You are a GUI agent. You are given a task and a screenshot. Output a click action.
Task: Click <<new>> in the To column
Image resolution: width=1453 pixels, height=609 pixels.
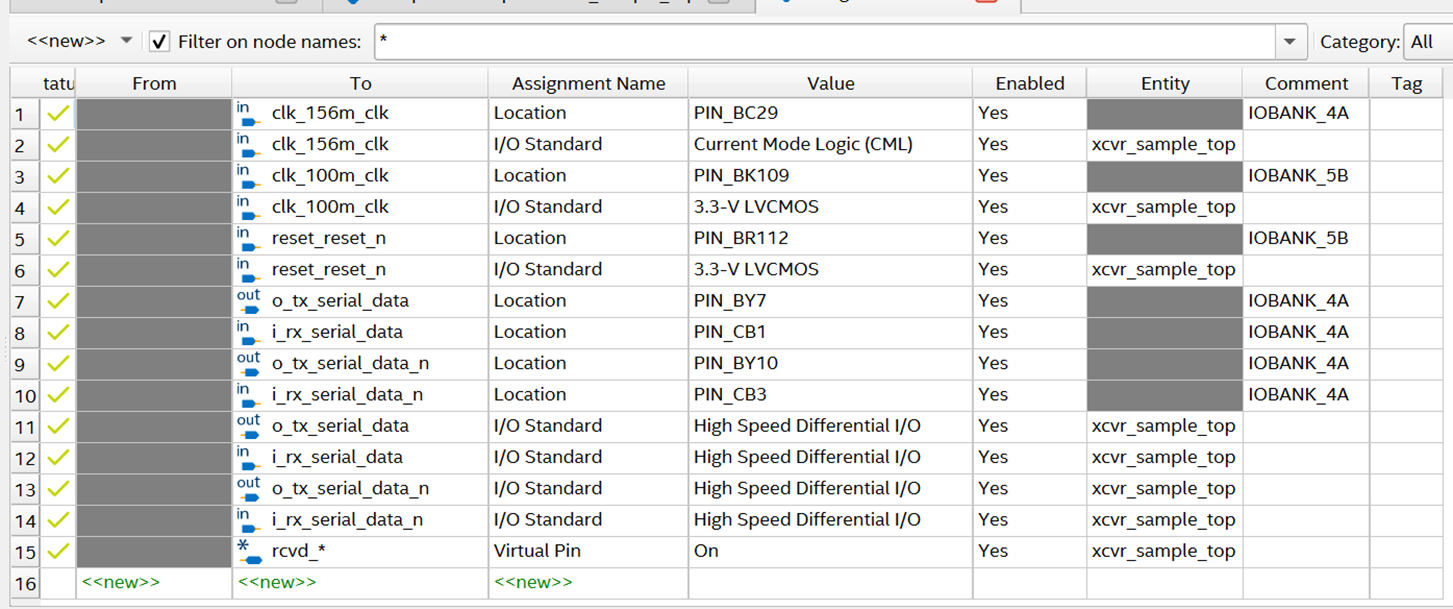(x=277, y=582)
